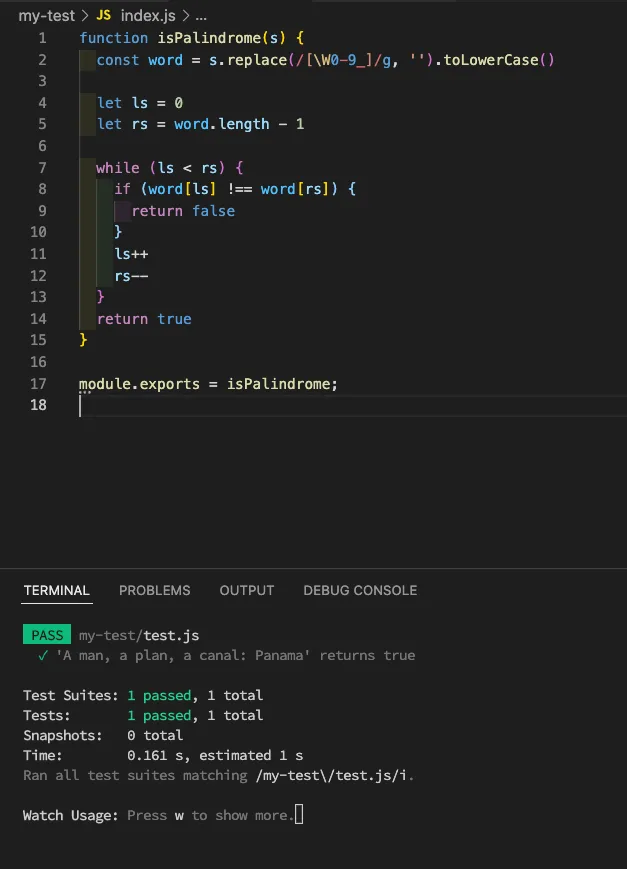Click the 'replace' method name

pos(257,60)
